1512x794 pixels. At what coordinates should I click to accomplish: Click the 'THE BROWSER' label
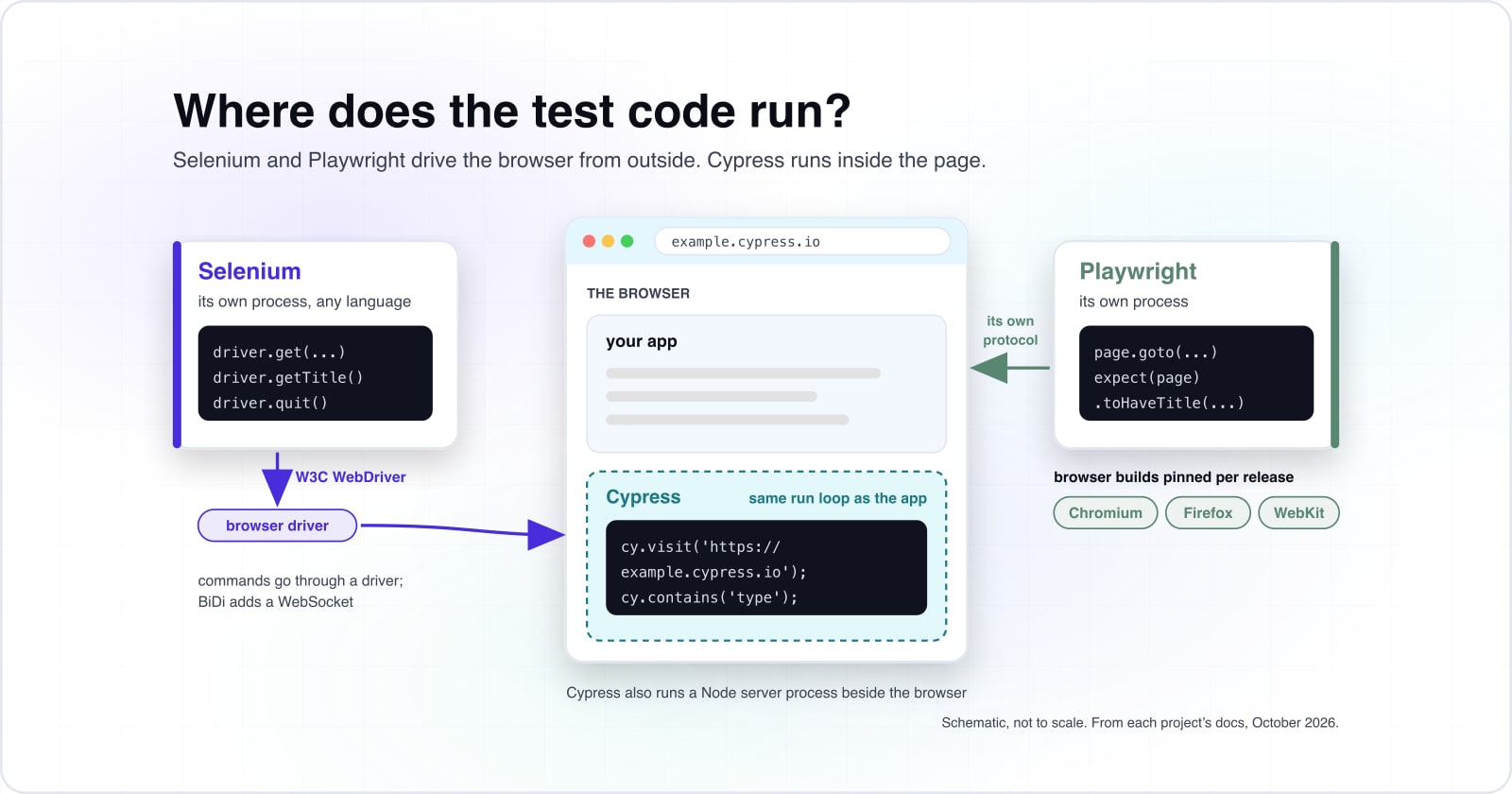click(638, 293)
